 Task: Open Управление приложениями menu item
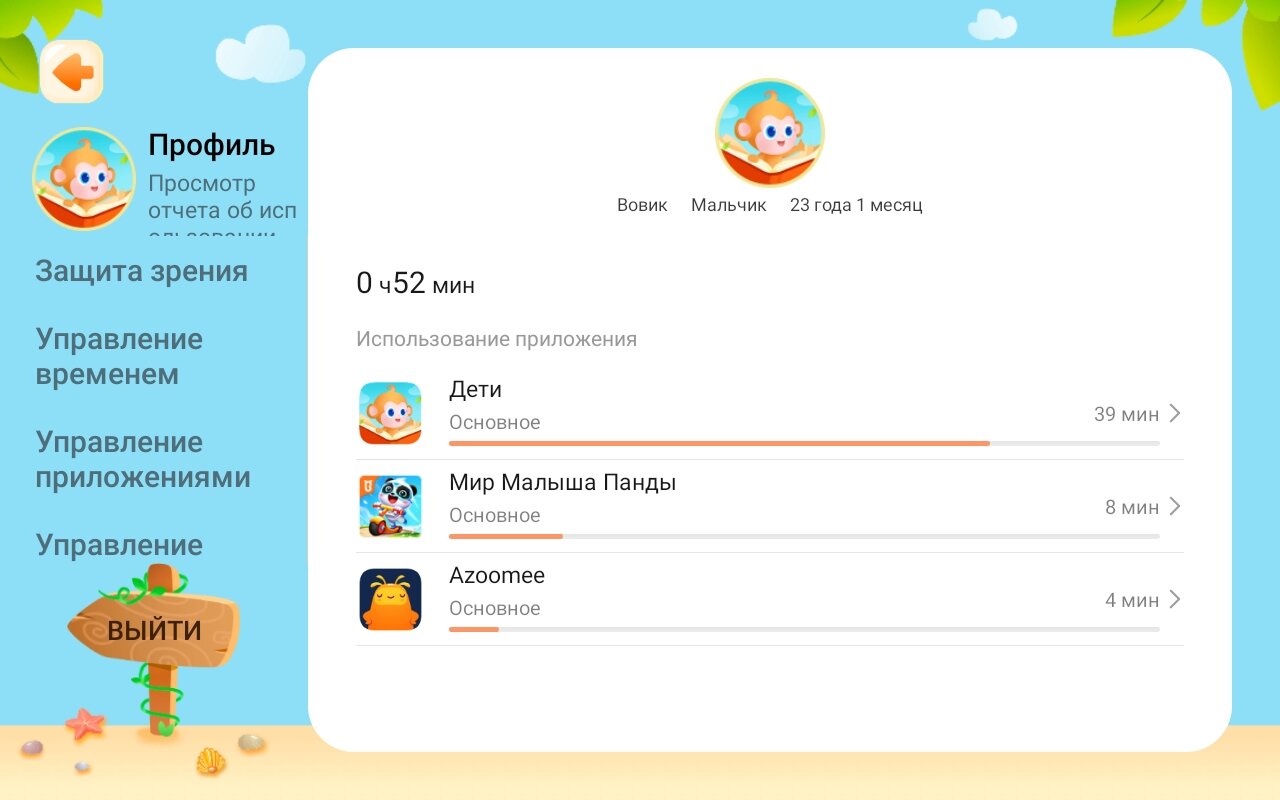tap(143, 460)
